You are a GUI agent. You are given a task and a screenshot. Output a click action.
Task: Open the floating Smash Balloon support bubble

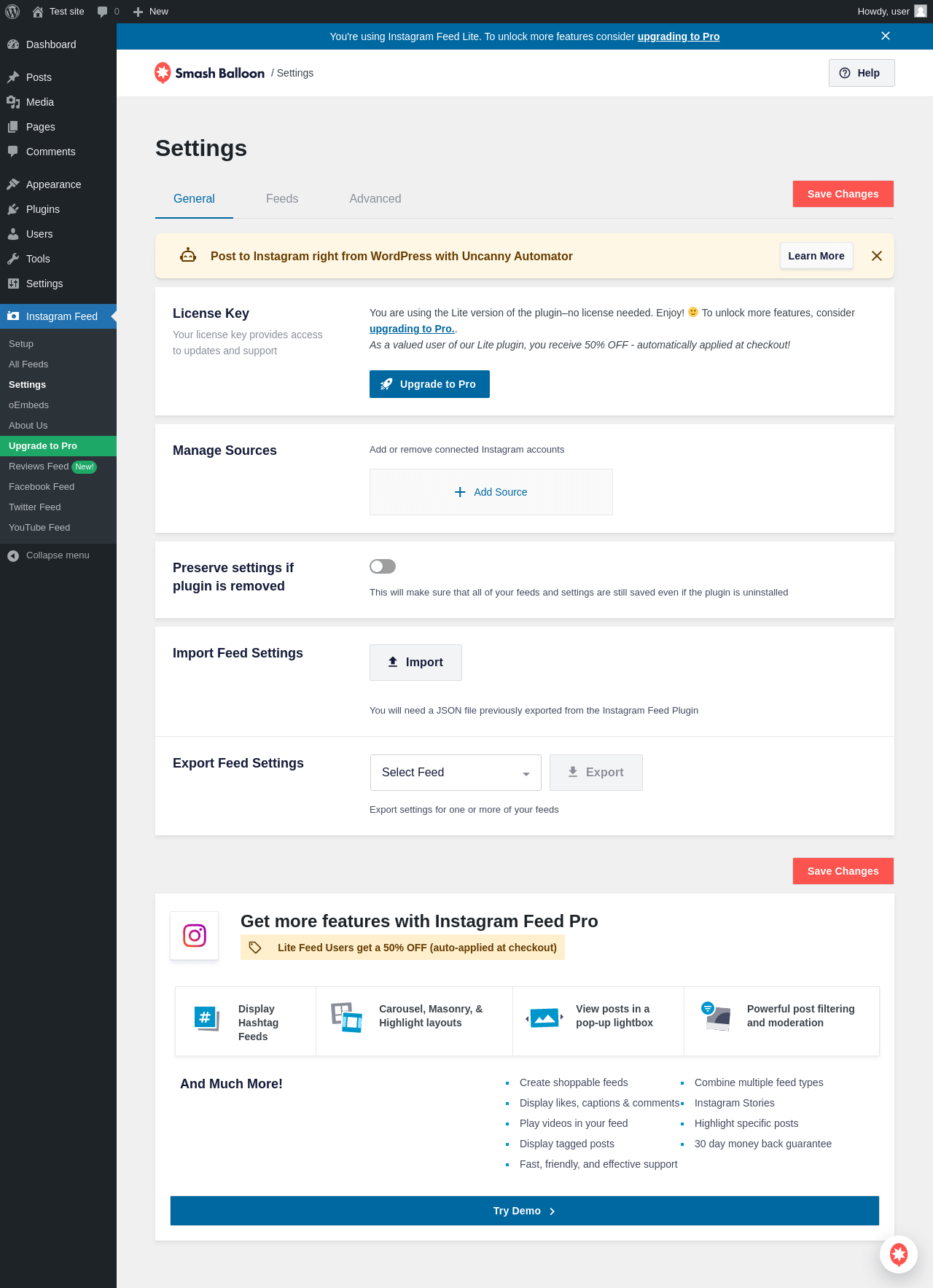[x=899, y=1254]
